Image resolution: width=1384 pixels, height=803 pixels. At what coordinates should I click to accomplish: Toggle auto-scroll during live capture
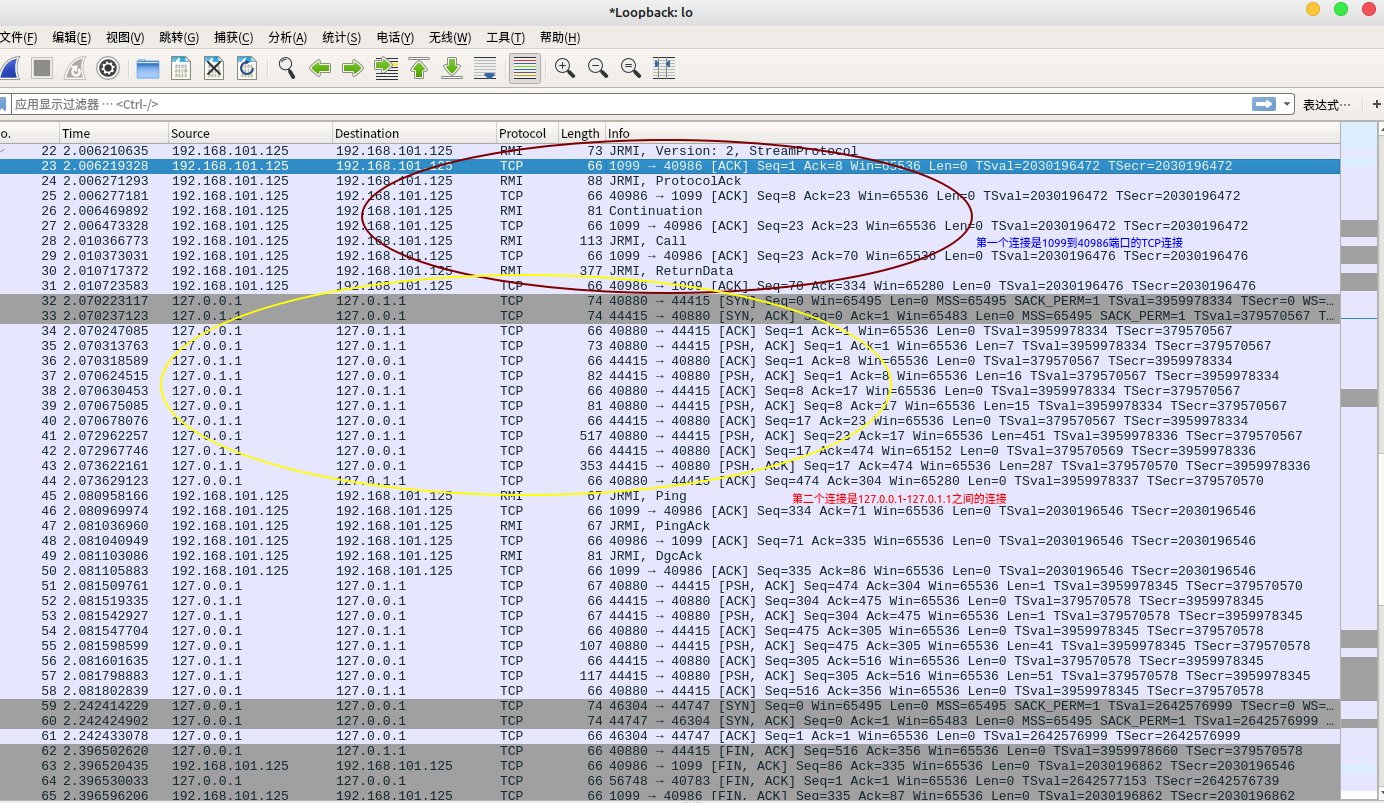click(x=485, y=68)
